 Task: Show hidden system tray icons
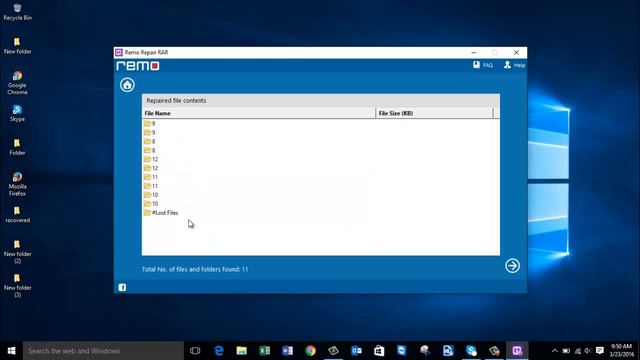point(554,351)
